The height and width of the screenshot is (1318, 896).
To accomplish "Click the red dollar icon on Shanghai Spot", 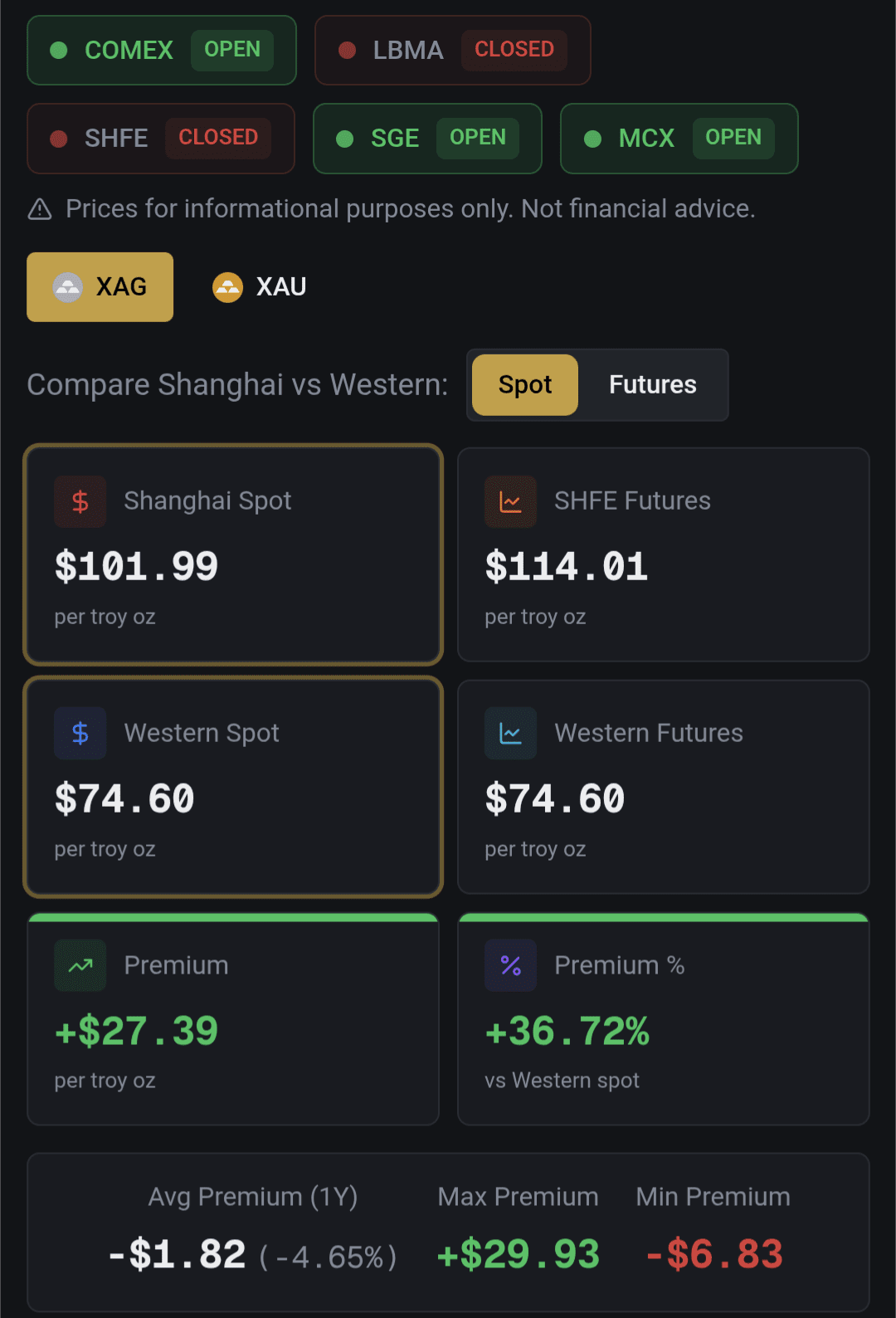I will 80,501.
